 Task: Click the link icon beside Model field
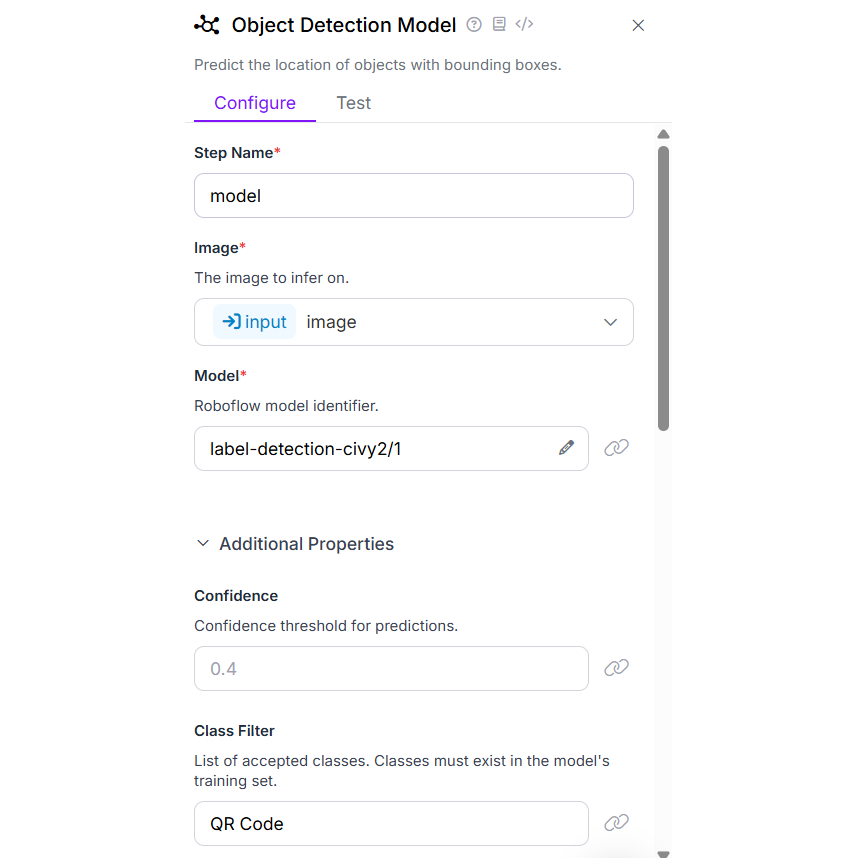617,448
